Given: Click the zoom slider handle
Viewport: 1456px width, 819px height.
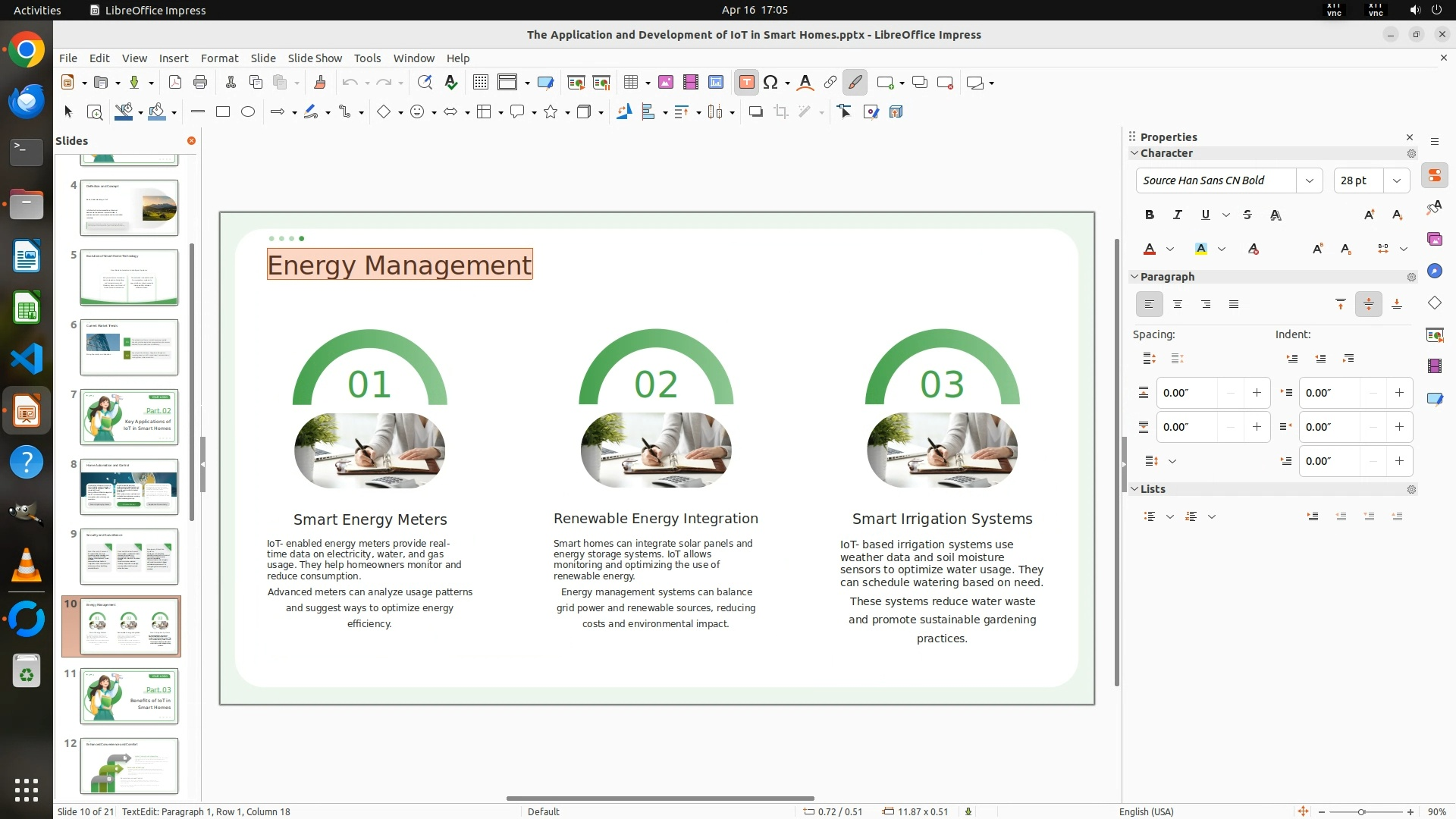Looking at the screenshot, I should point(1361,811).
